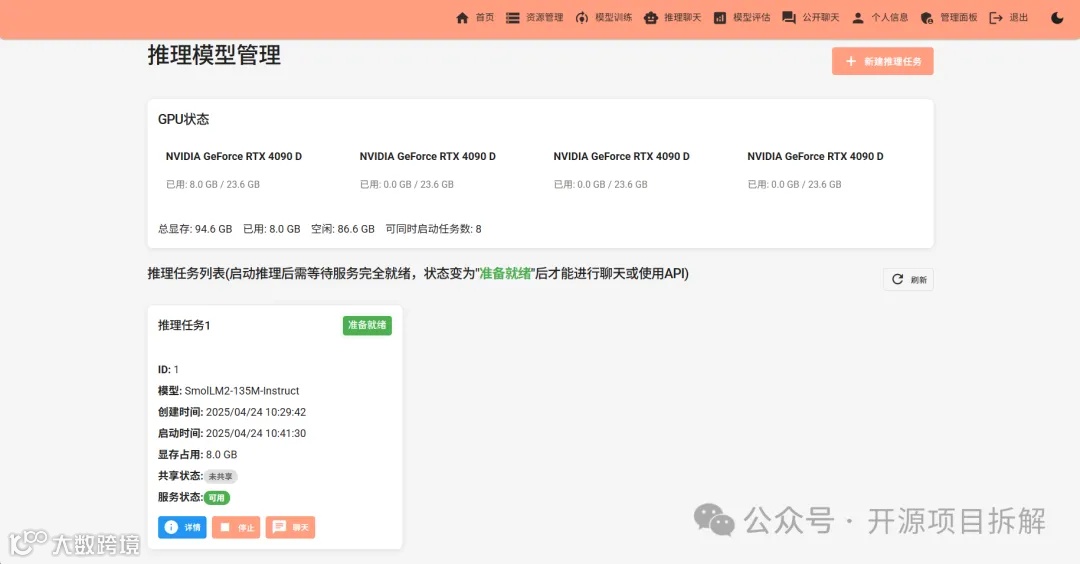Click the chart icon for 模型评估

[x=720, y=18]
